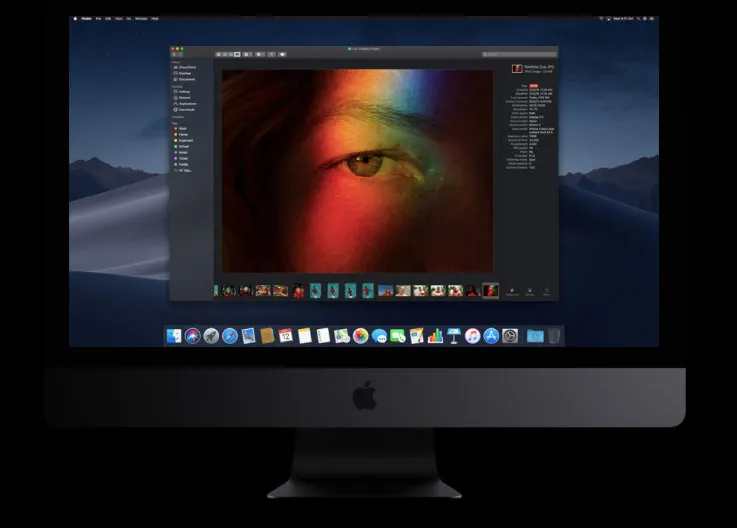This screenshot has width=737, height=528.
Task: Open Pages icon in the Dock
Action: pos(416,336)
